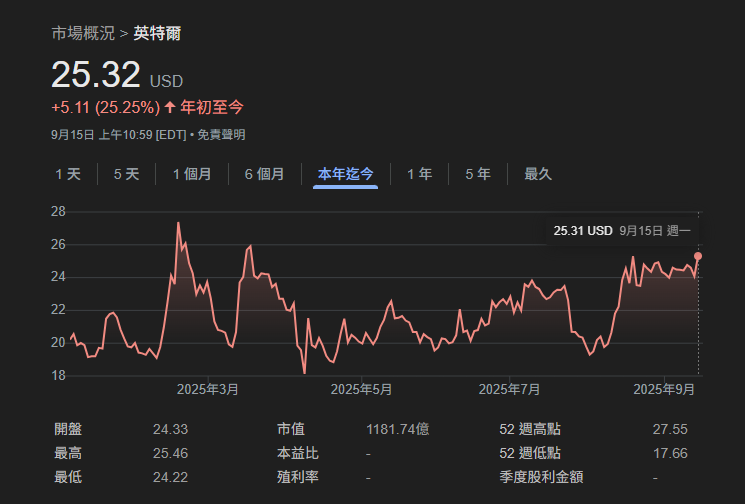Open the 市場概況 breadcrumb link
This screenshot has width=745, height=504.
(x=83, y=33)
